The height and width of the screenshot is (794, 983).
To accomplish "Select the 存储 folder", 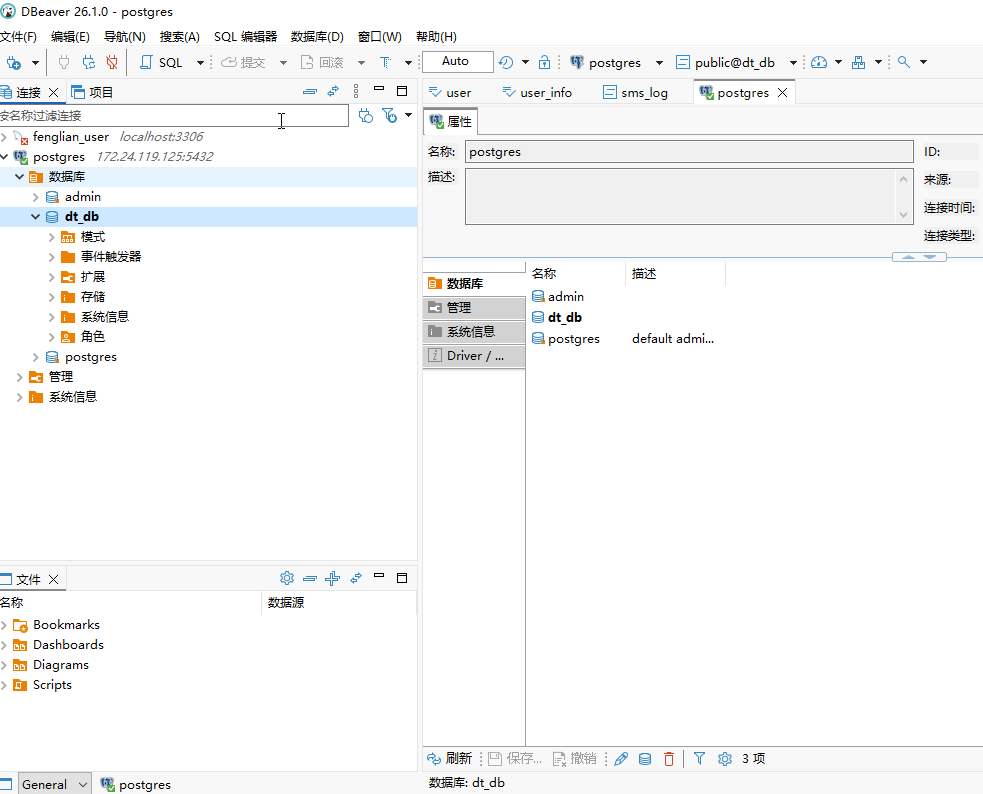I will (93, 297).
